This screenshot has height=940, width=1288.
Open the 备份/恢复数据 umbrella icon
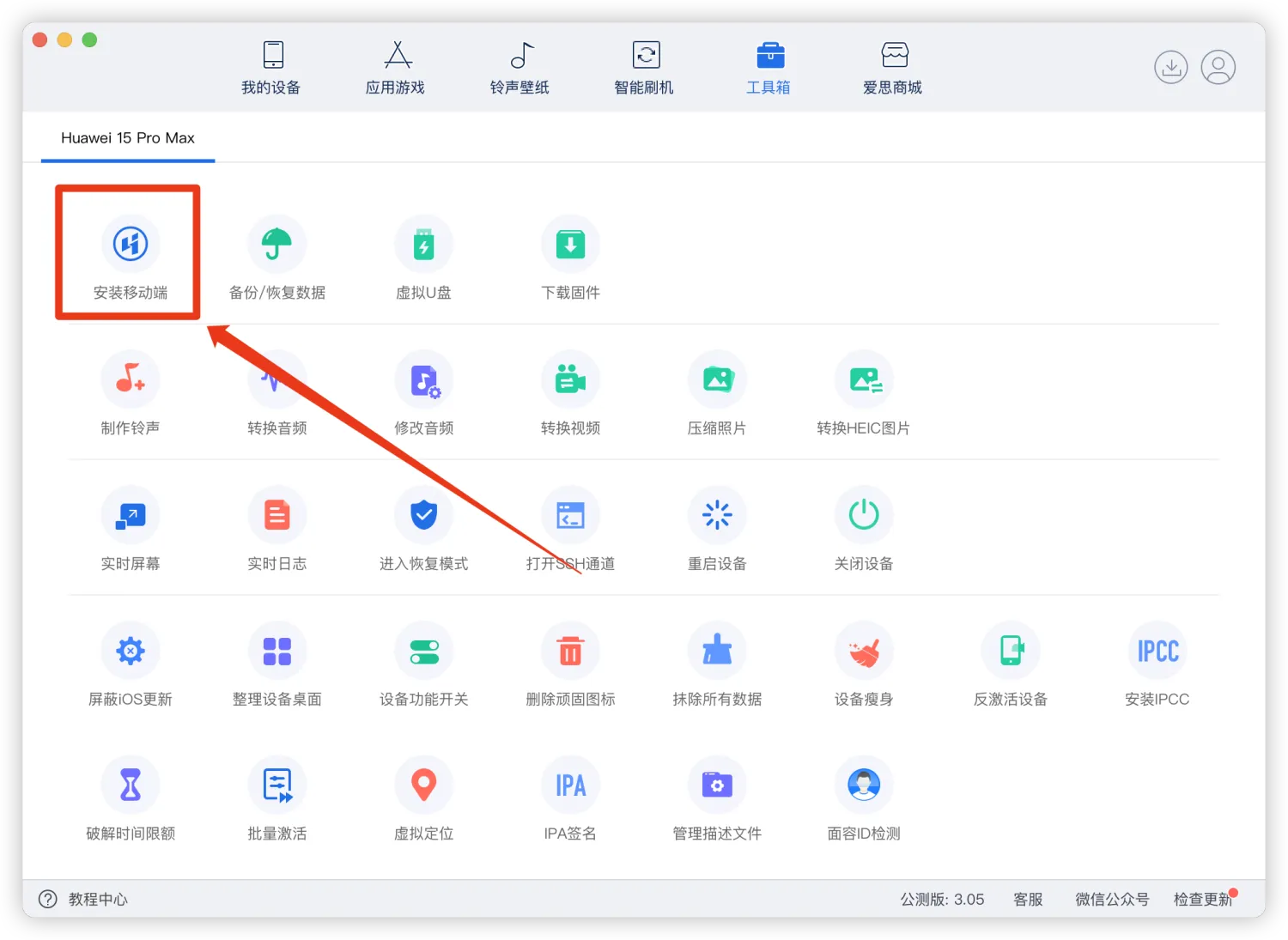tap(276, 244)
